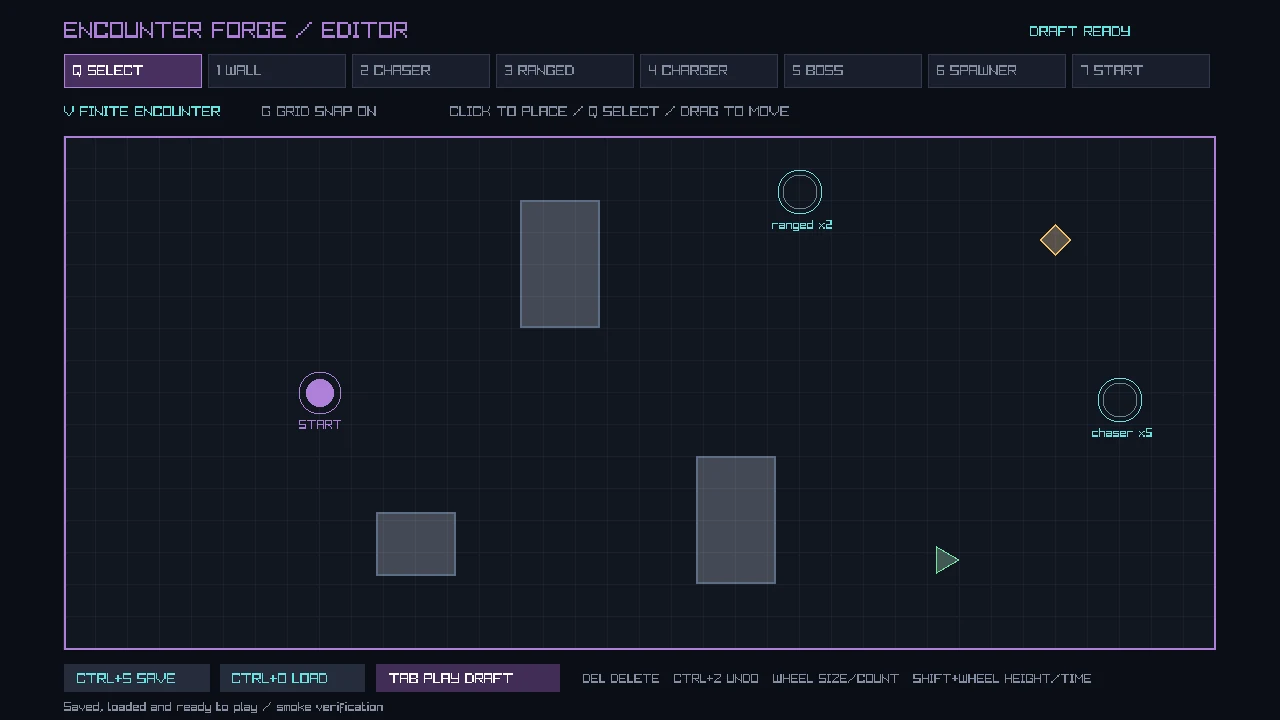Choose the 7 START tool
Viewport: 1280px width, 720px height.
(x=1141, y=71)
